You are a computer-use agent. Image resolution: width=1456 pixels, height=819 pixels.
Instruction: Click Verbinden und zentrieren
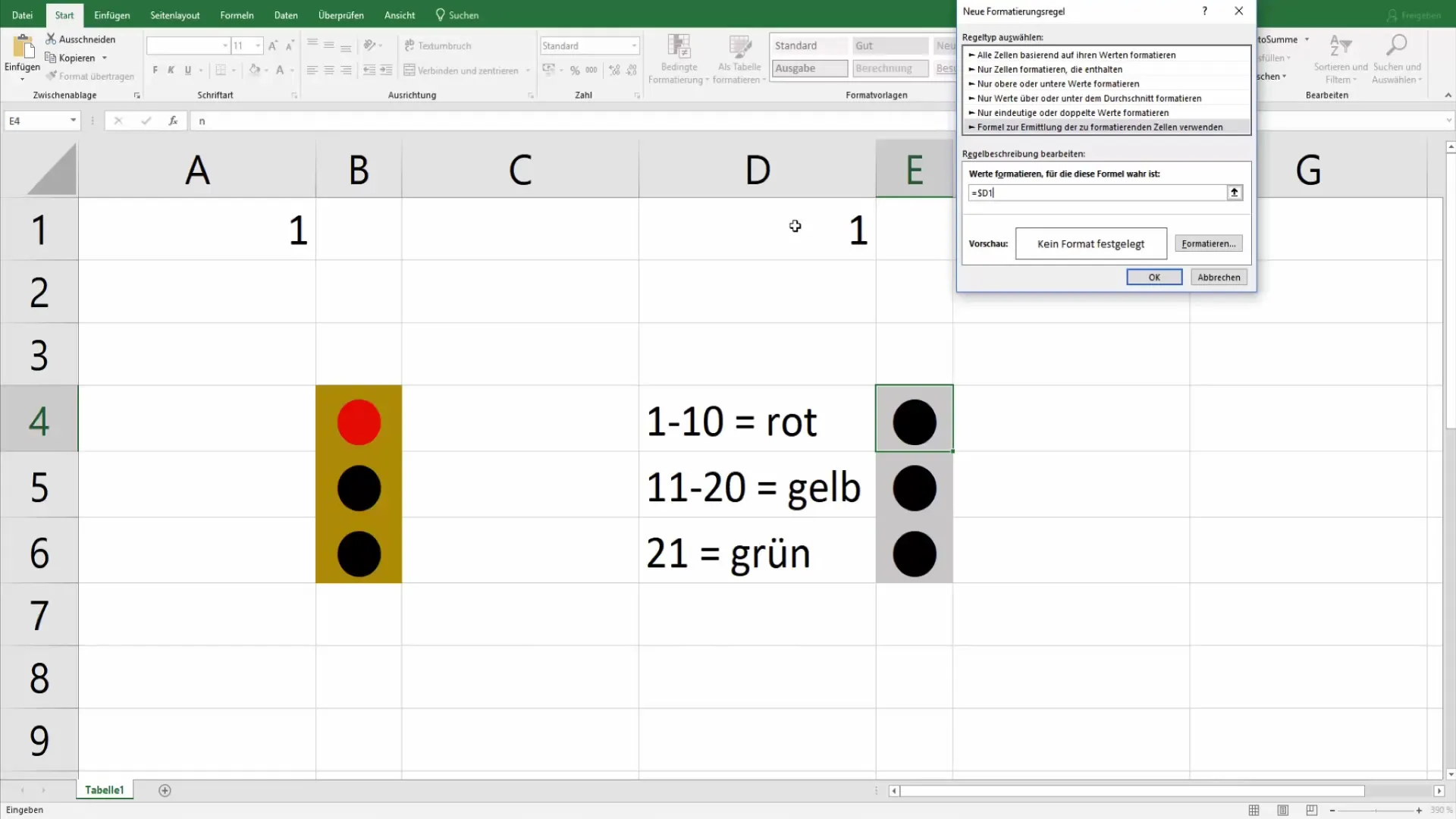pyautogui.click(x=461, y=70)
